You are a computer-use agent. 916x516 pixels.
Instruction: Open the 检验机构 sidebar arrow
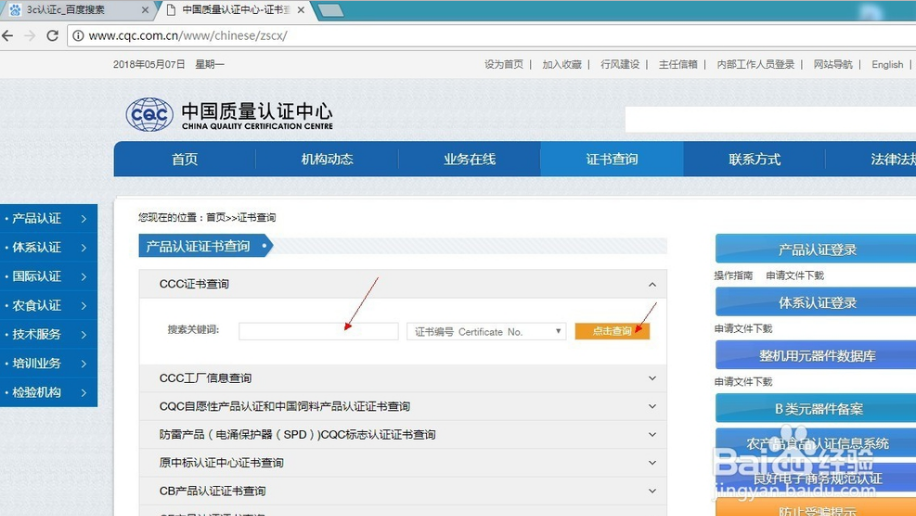point(83,393)
